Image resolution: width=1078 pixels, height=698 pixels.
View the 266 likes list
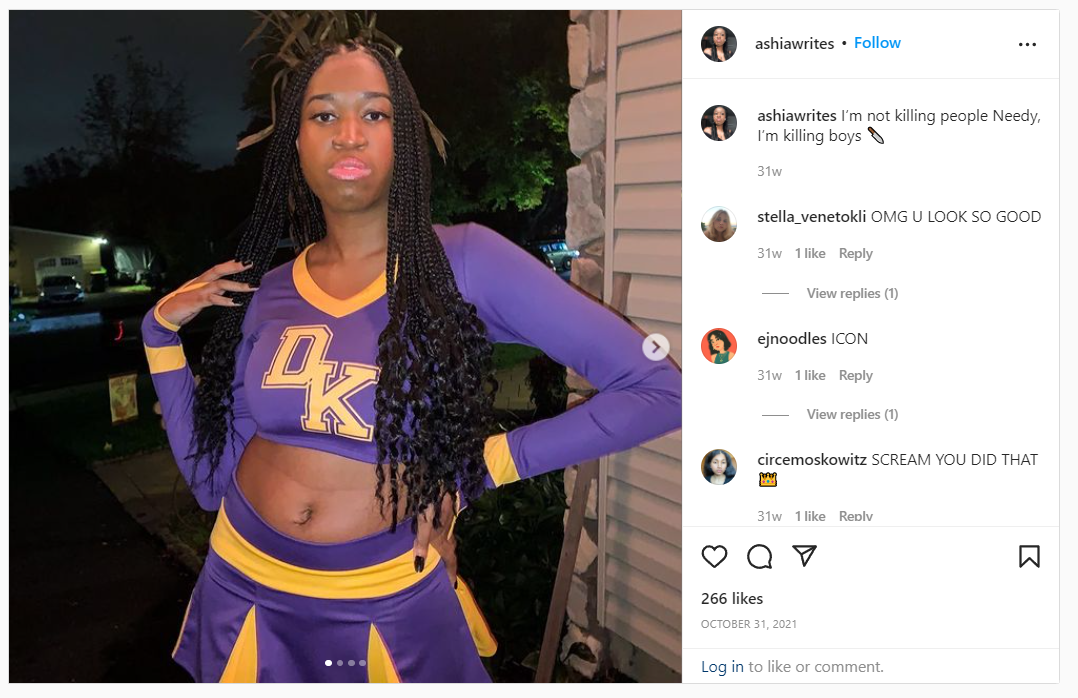point(732,599)
